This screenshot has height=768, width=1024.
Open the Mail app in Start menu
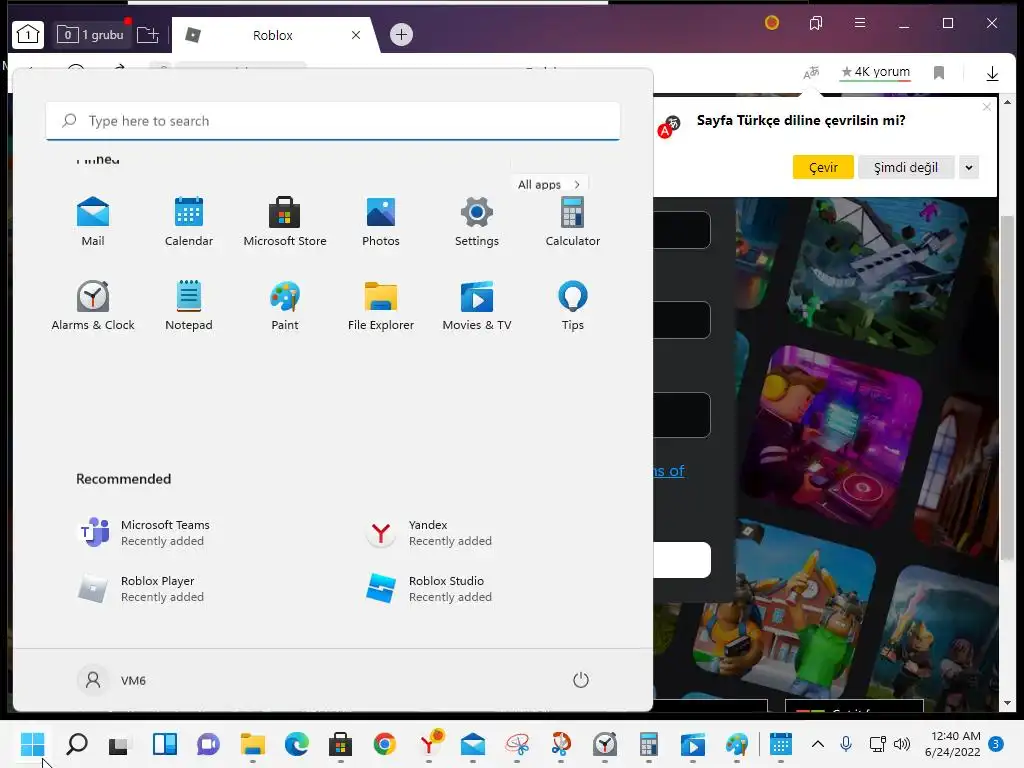(x=93, y=221)
